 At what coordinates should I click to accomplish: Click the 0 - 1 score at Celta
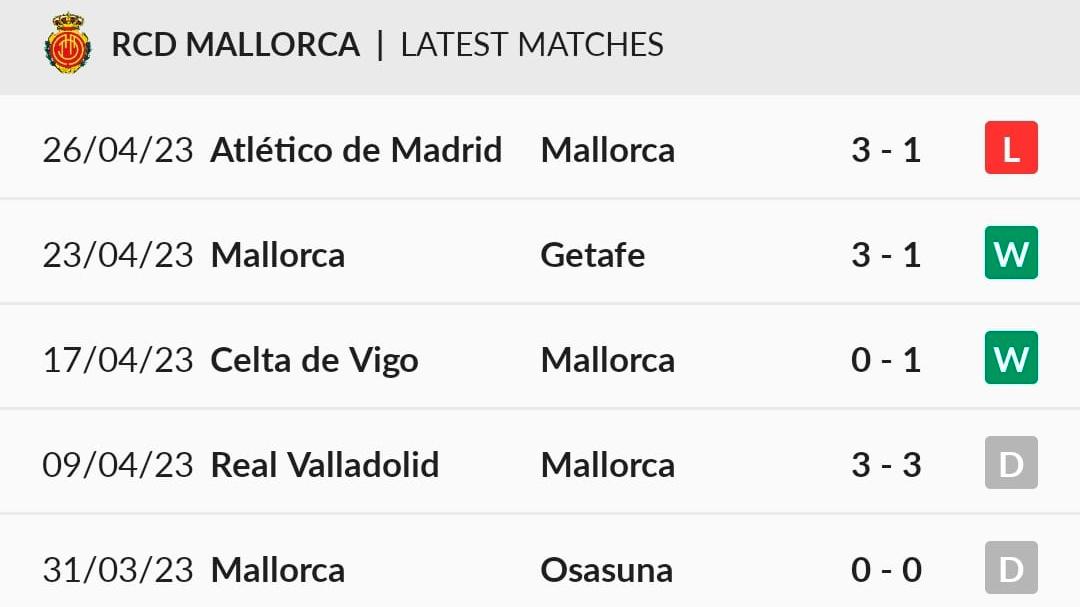886,360
